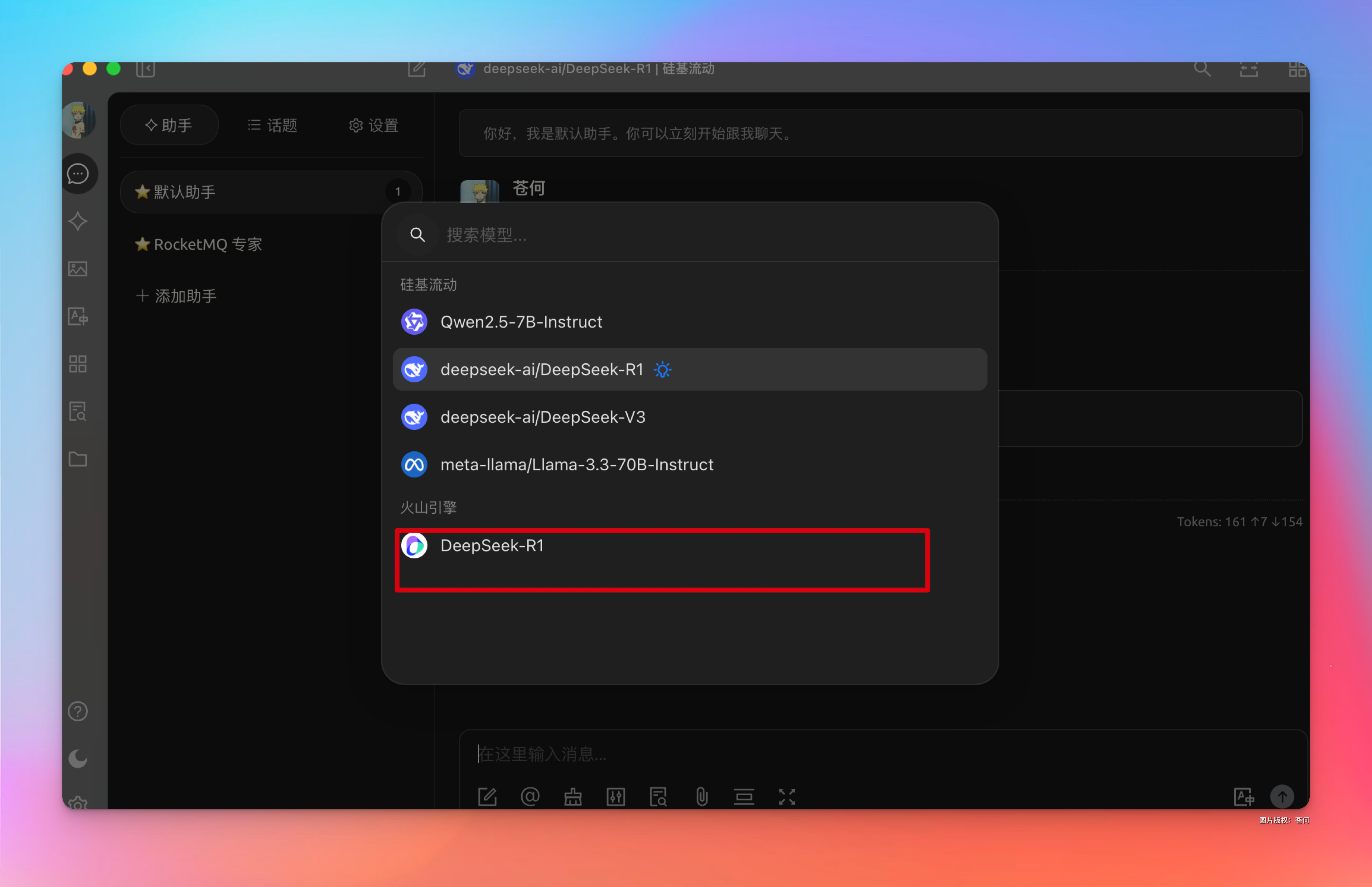Pick the DeepSeek-R1 model under 火山引擎
1372x887 pixels.
pyautogui.click(x=492, y=545)
